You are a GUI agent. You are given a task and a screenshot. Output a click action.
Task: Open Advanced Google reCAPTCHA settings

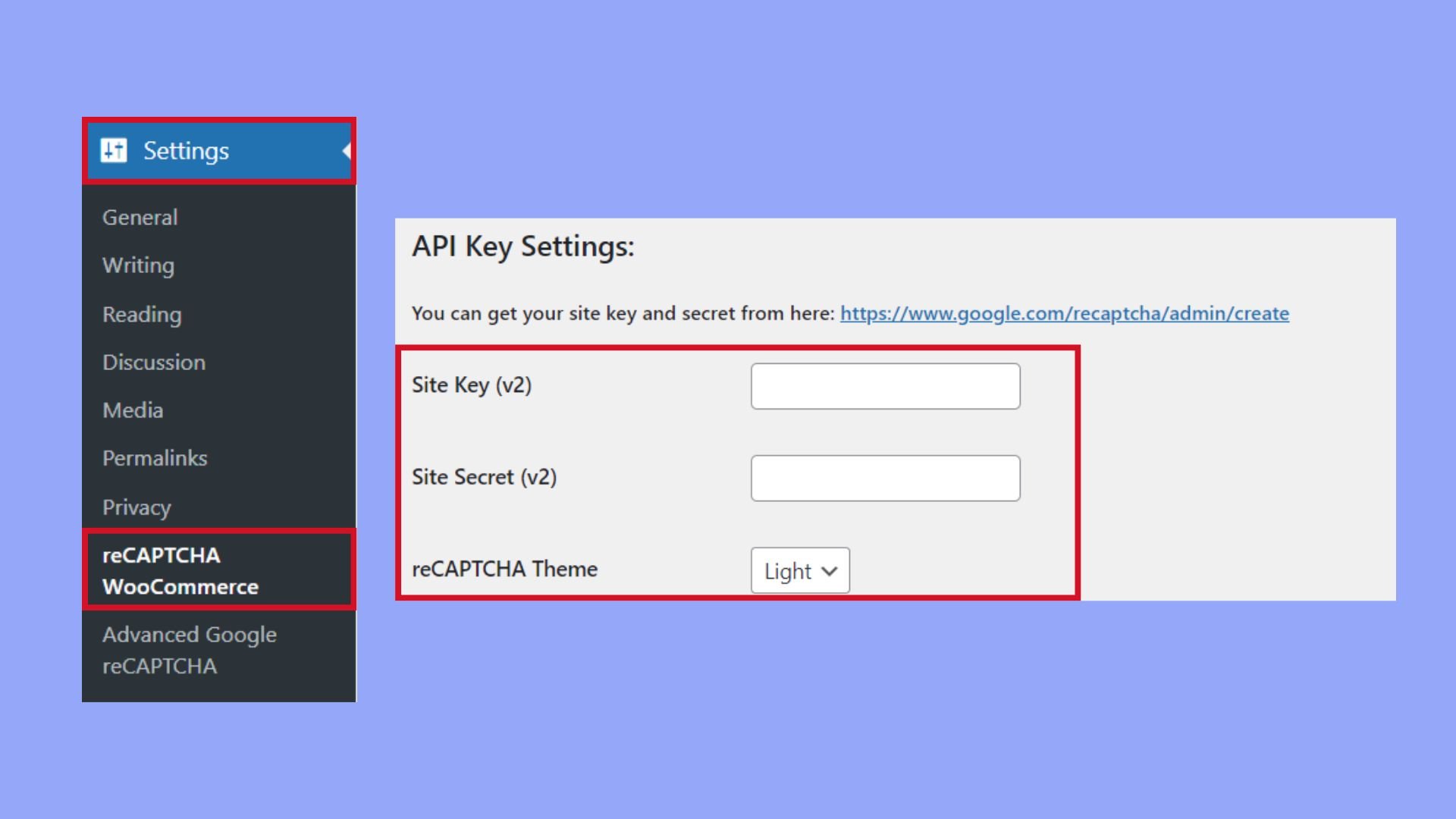pyautogui.click(x=190, y=650)
